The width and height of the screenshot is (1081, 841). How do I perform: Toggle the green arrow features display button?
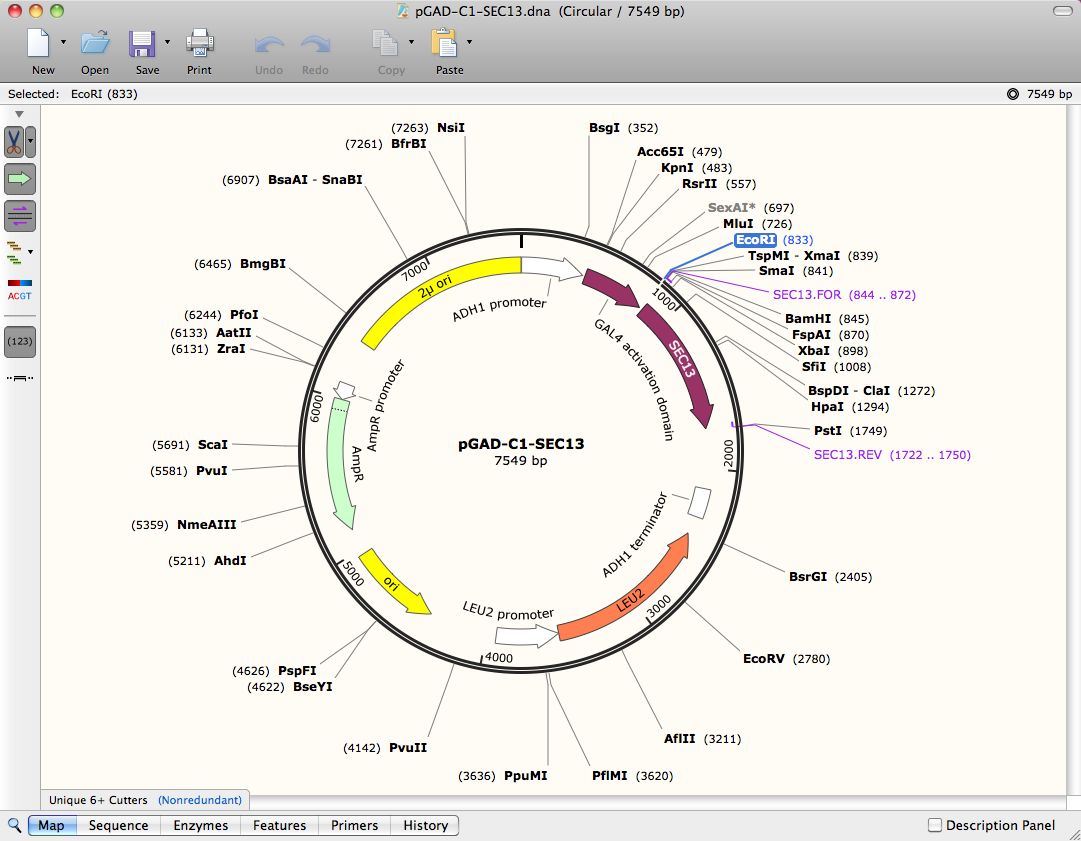[20, 178]
